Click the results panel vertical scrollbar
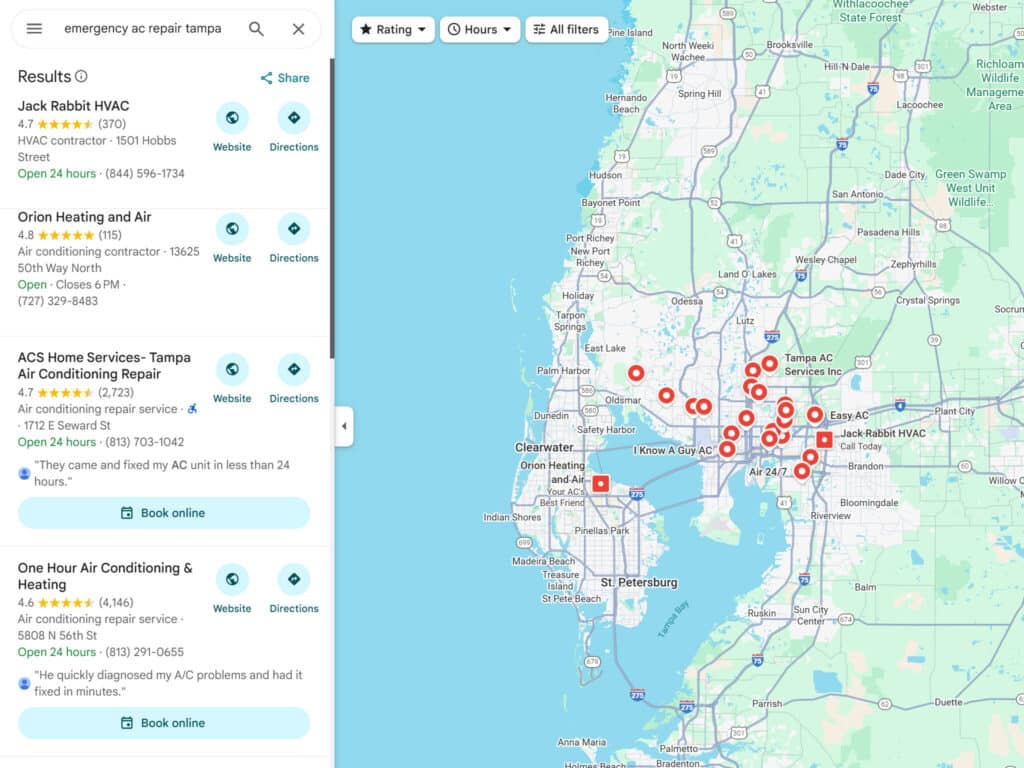 (332, 200)
